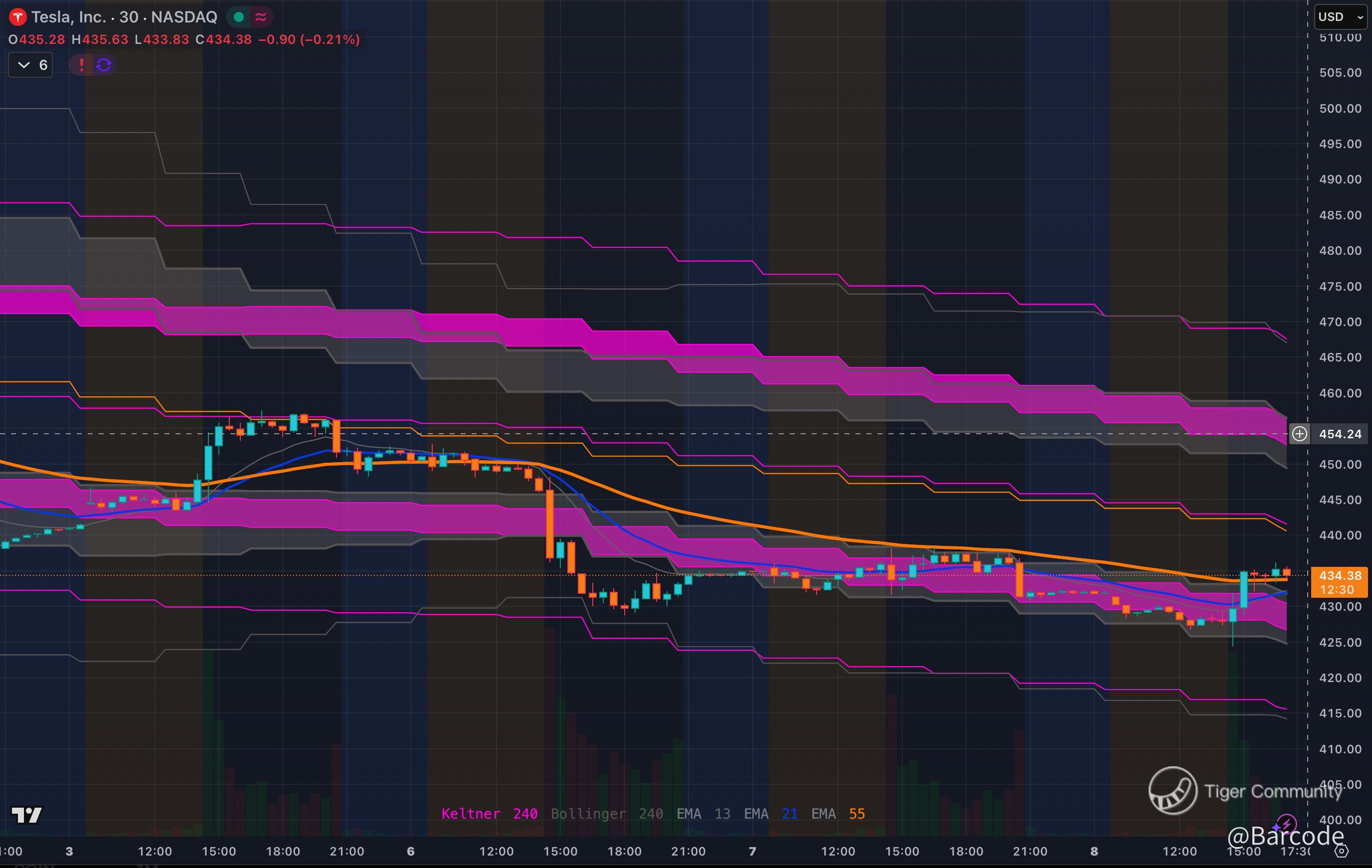1372x868 pixels.
Task: Click the pink wavy data-mode icon
Action: 261,17
